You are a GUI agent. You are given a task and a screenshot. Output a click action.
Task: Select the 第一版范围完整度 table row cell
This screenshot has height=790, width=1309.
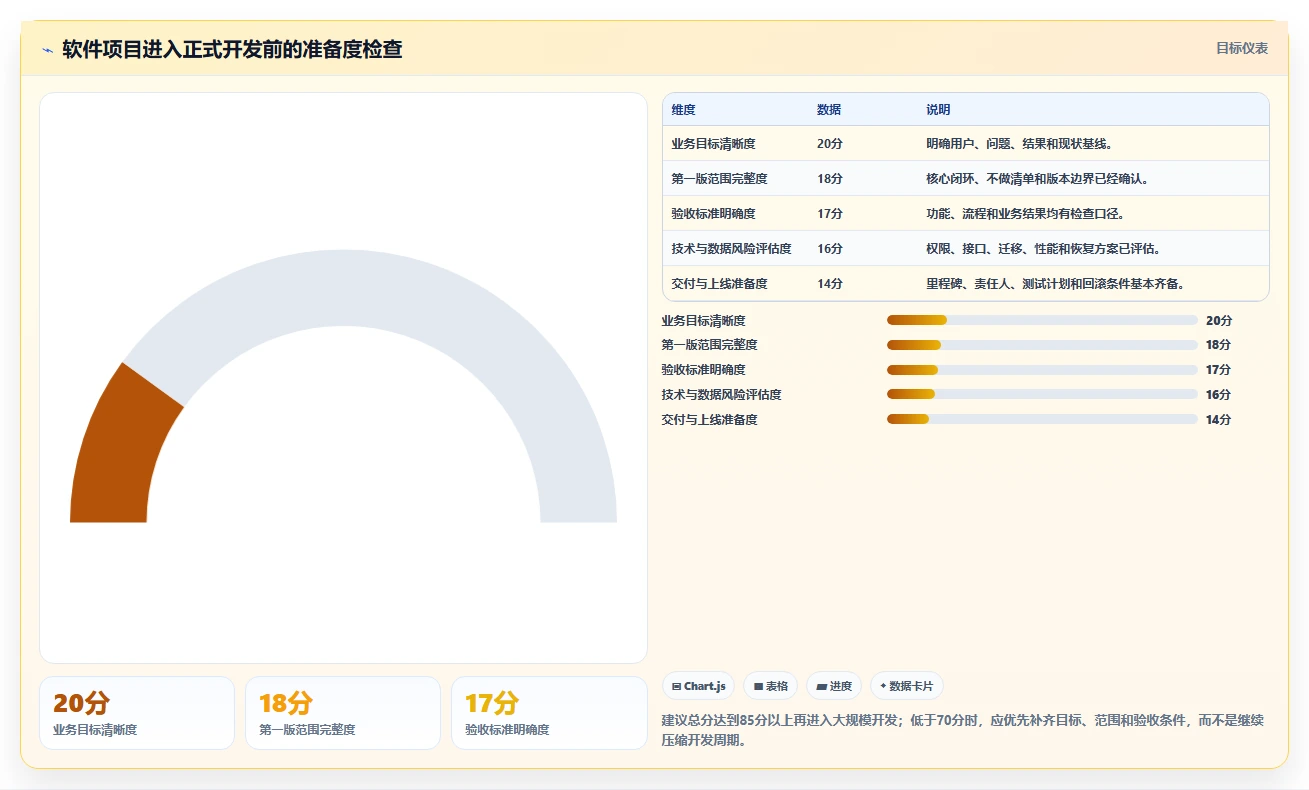719,178
